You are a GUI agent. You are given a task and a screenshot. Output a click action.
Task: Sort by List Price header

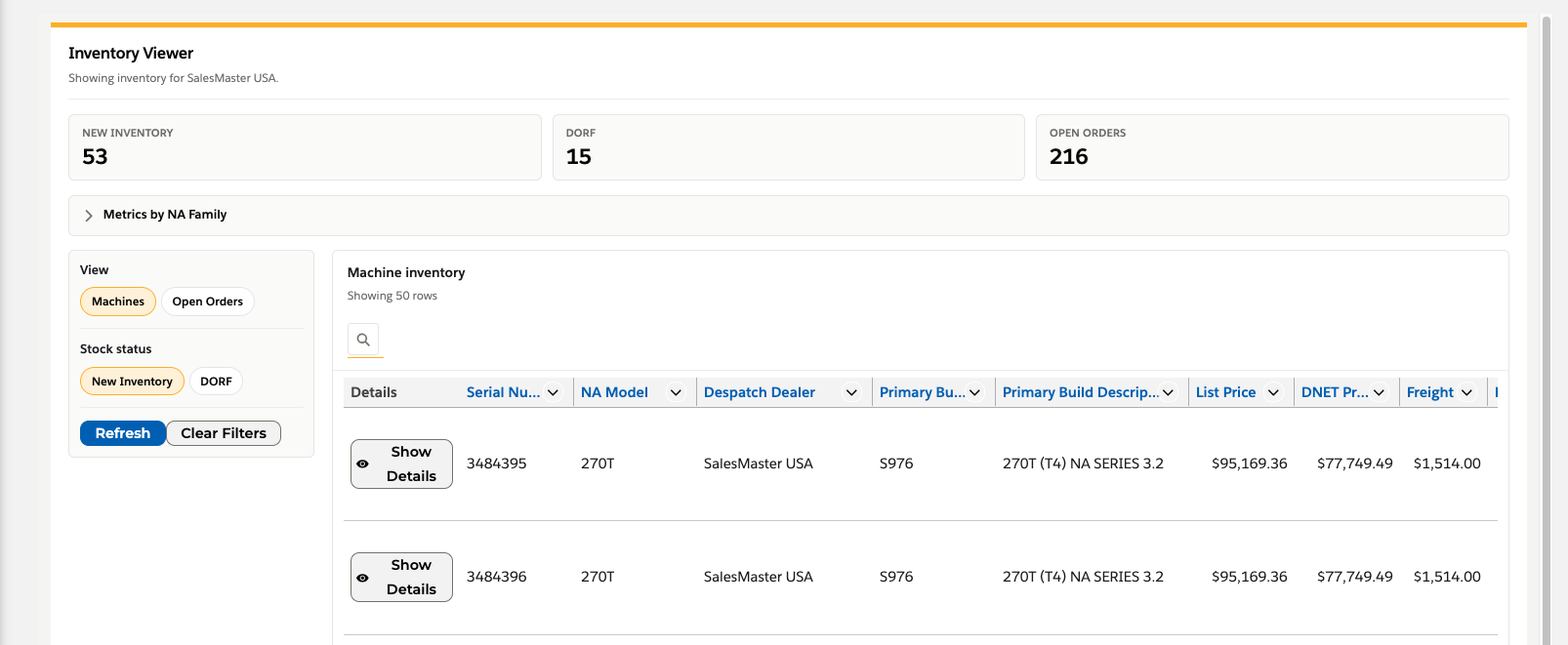(1226, 392)
